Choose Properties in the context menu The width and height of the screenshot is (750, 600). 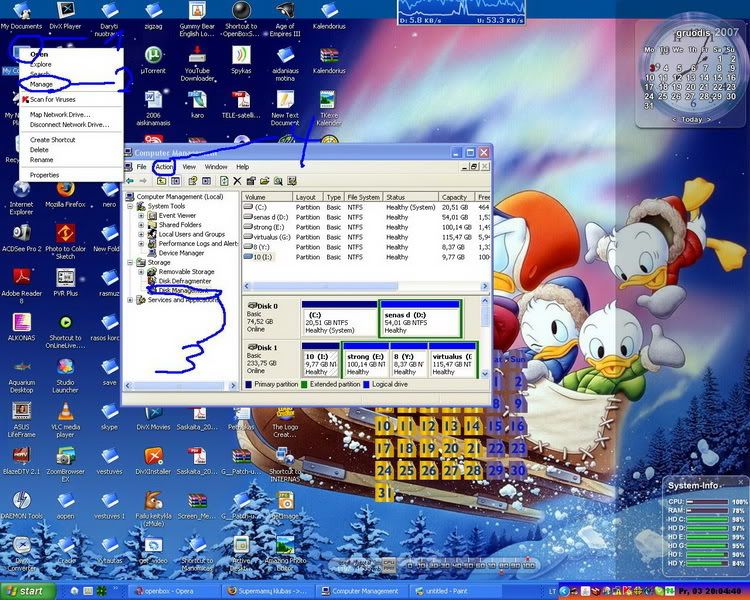71,175
